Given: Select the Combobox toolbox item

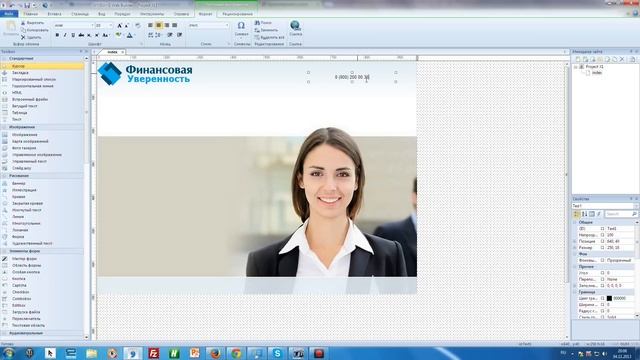Looking at the screenshot, I should point(21,299).
